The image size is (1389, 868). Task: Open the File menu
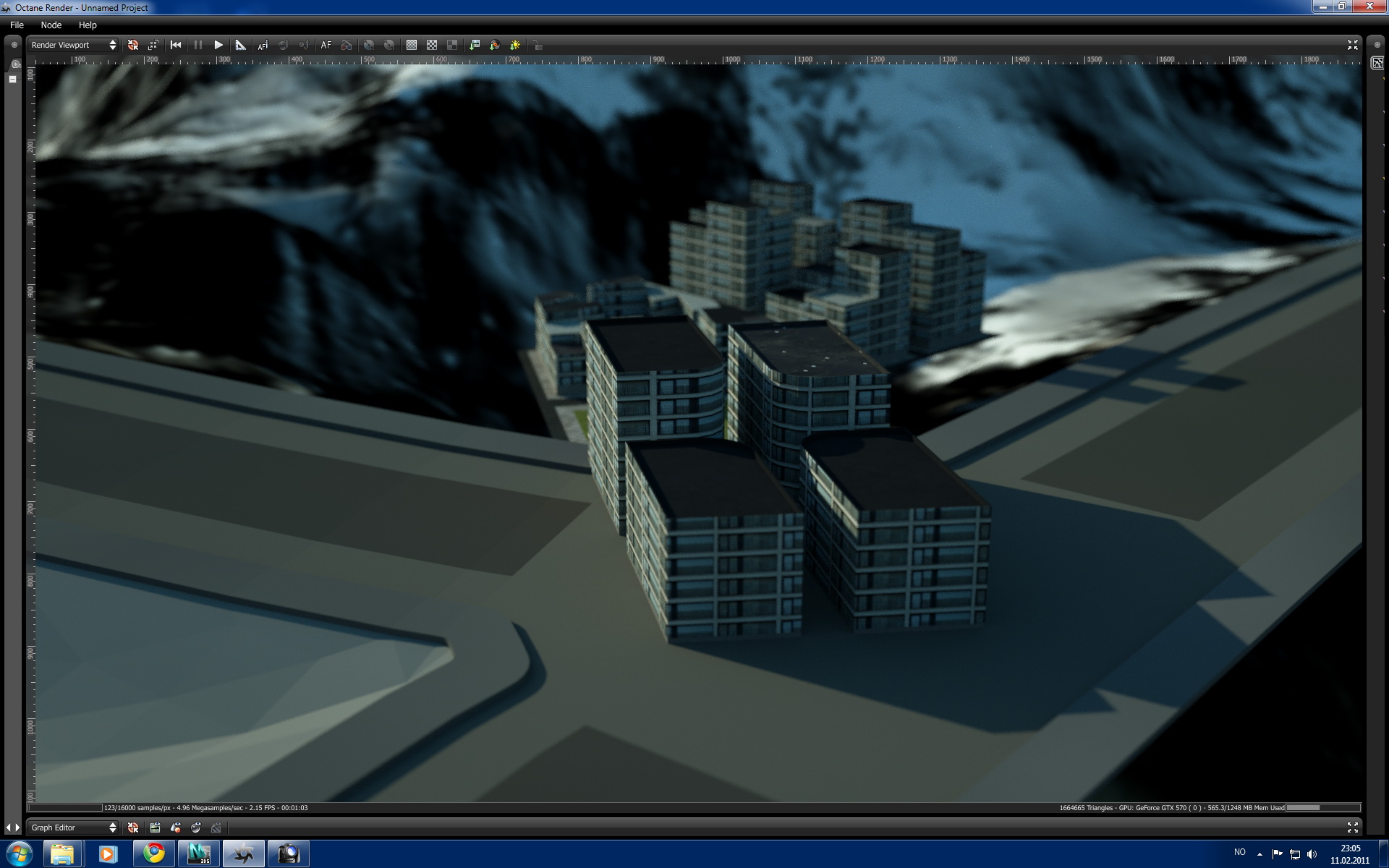(x=17, y=25)
